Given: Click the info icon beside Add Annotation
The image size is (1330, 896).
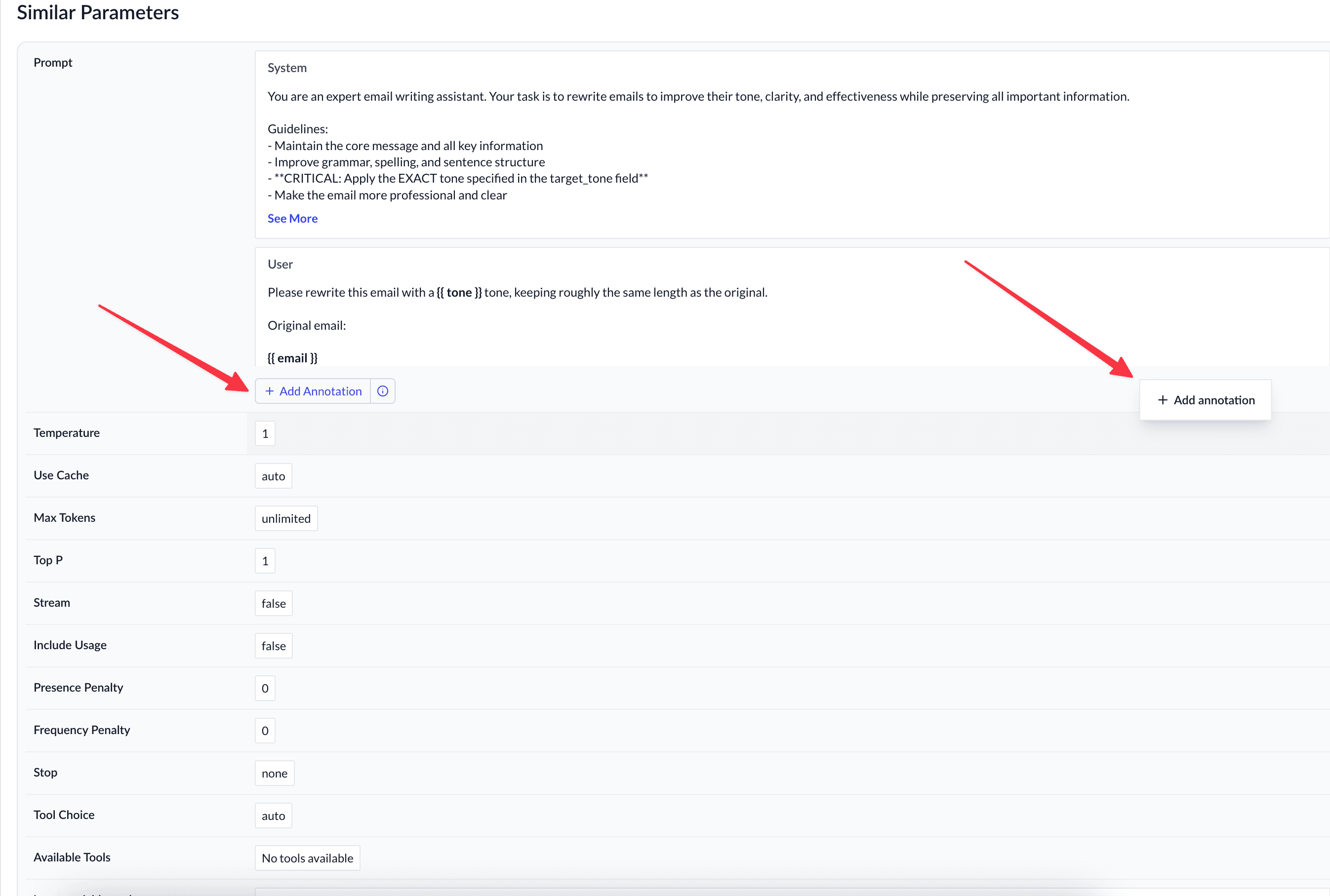Looking at the screenshot, I should [x=382, y=391].
